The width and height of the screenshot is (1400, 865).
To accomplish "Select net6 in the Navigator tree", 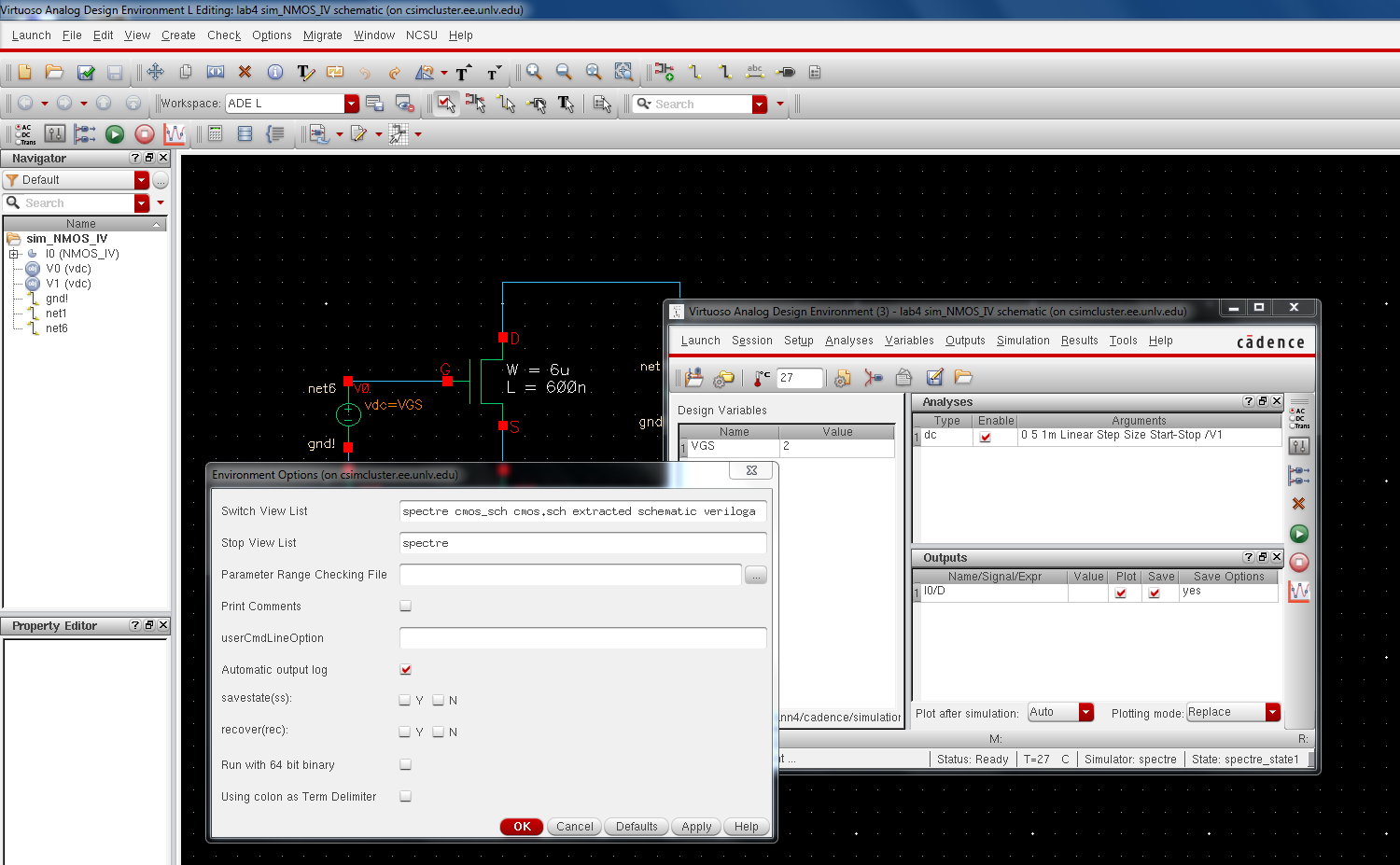I will coord(56,328).
